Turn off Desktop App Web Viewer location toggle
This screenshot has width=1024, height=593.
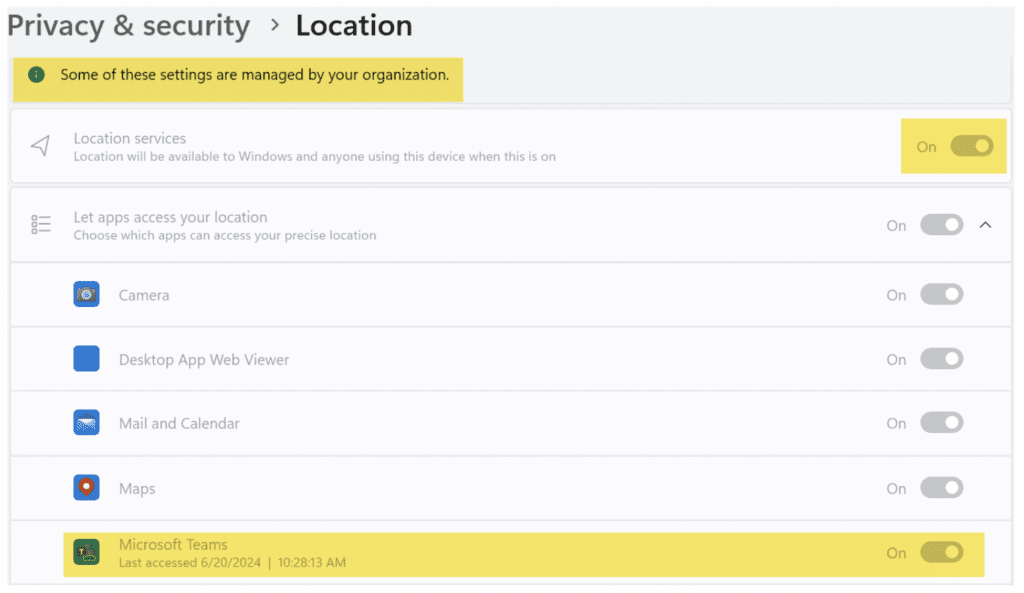point(942,359)
